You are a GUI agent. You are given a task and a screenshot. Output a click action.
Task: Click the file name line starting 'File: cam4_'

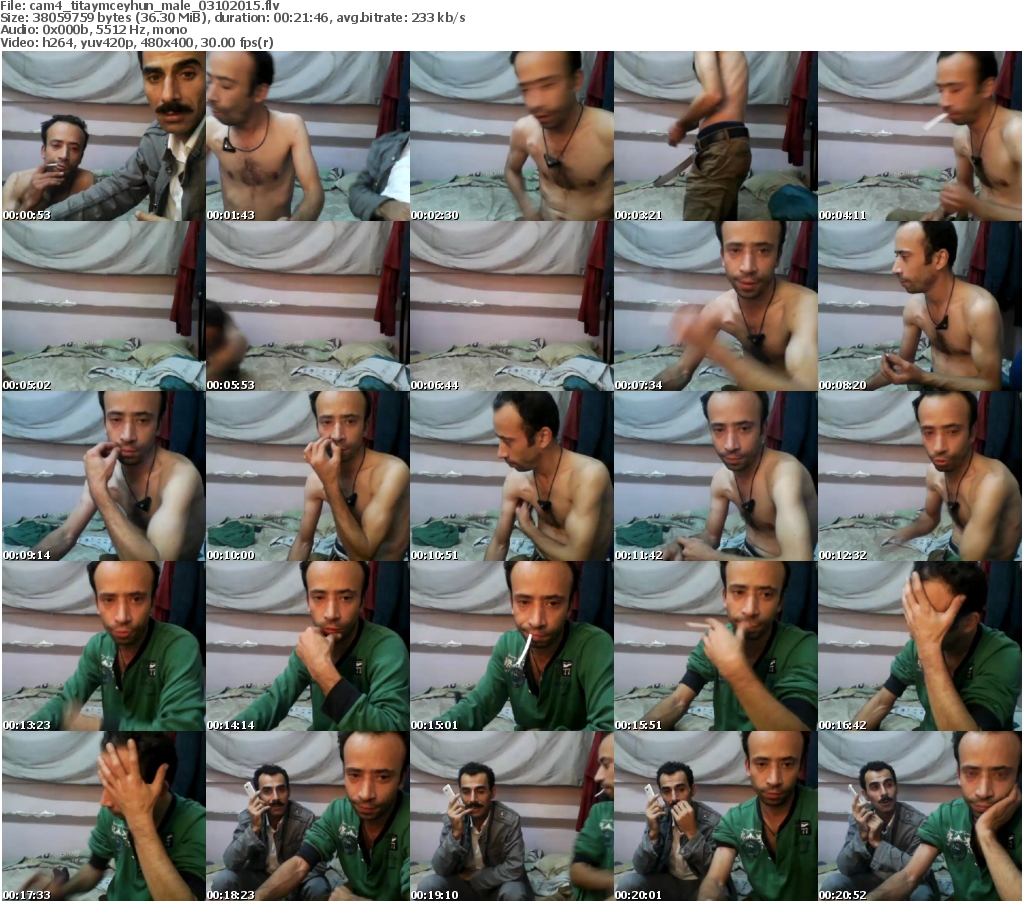click(x=140, y=5)
